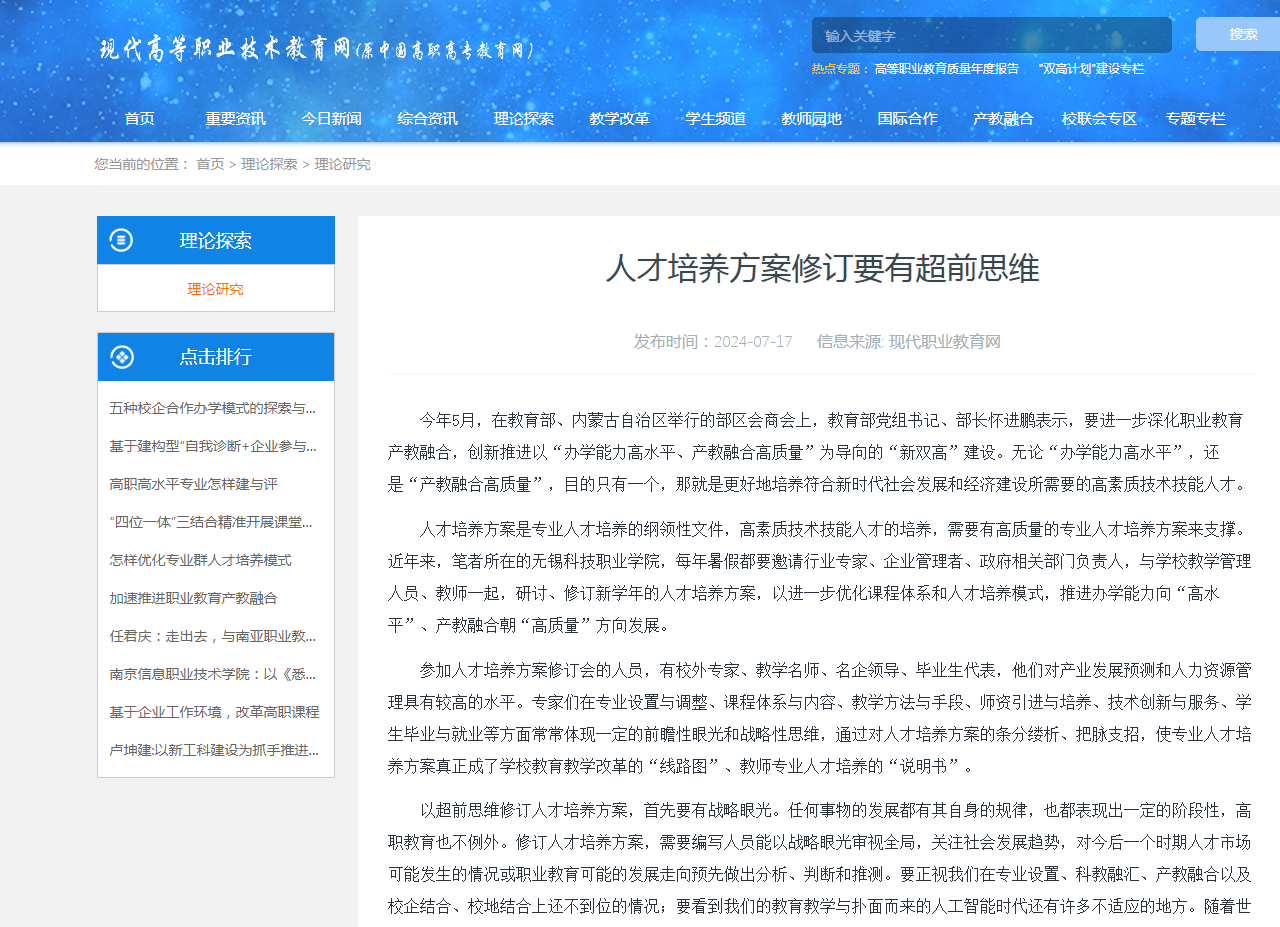1280x927 pixels.
Task: Open the 校联会专区 navigation item
Action: point(1100,118)
